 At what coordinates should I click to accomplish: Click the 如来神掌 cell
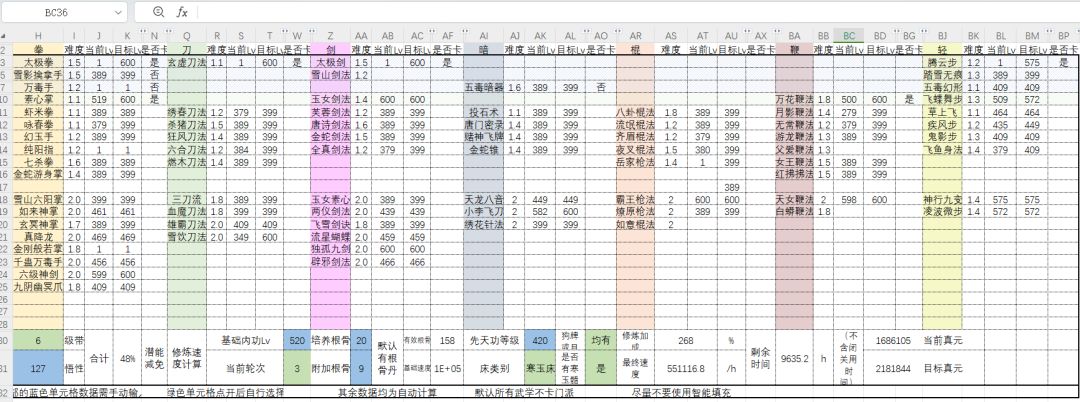(38, 211)
